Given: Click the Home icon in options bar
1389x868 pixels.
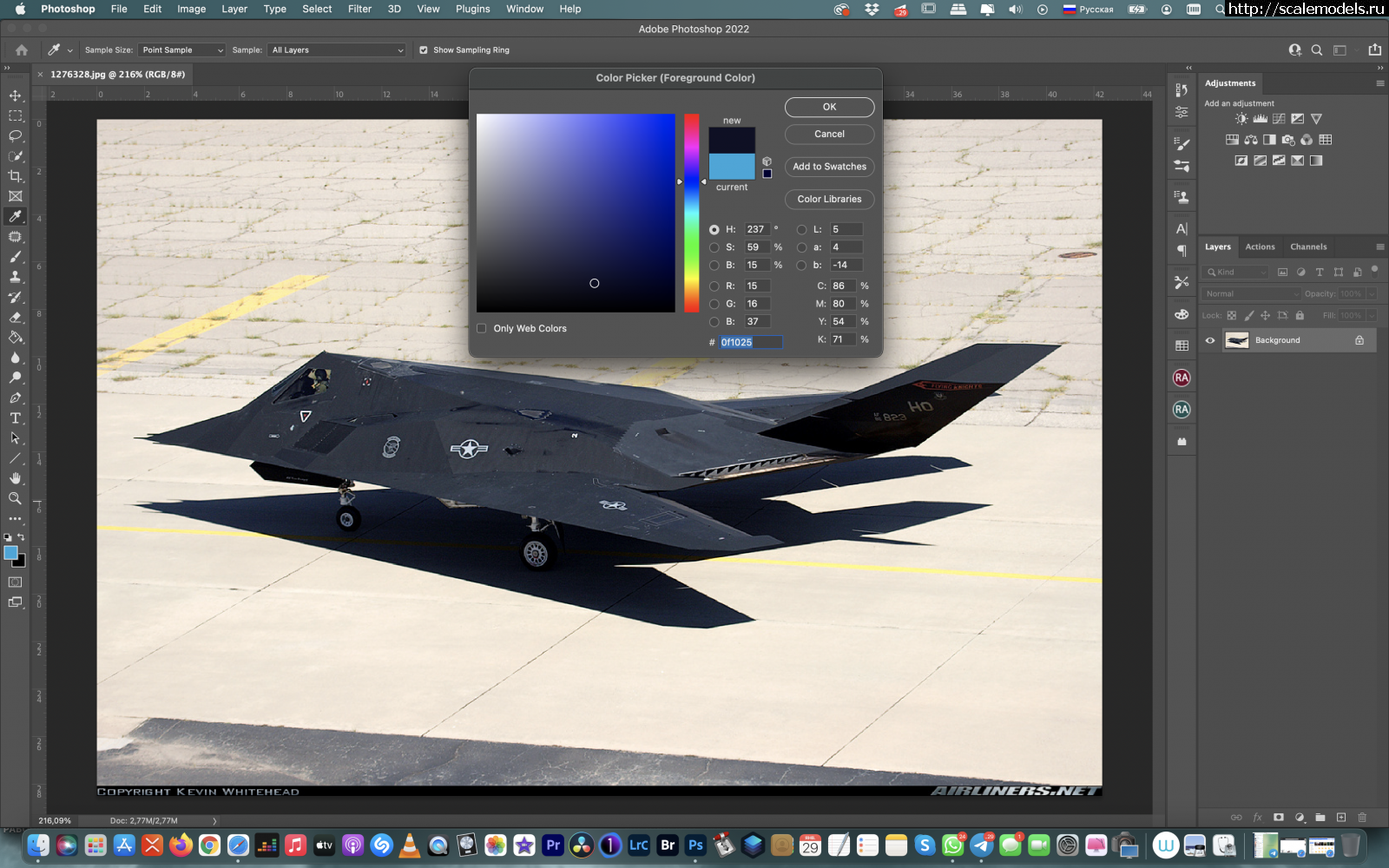Looking at the screenshot, I should (22, 50).
